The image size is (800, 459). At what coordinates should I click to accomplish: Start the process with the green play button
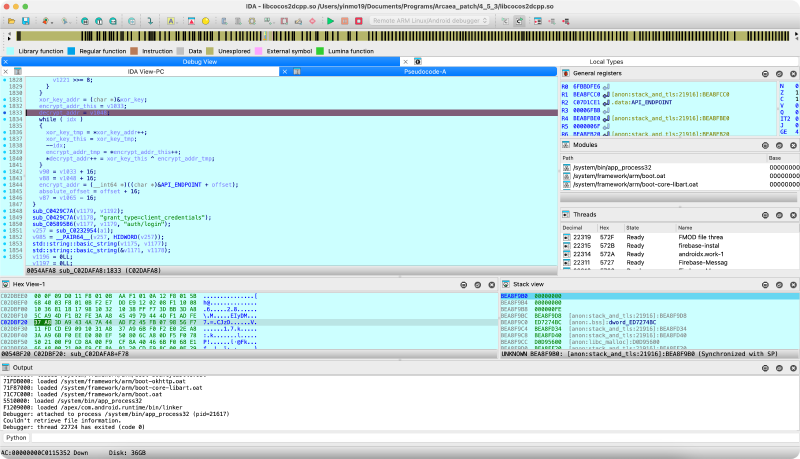pos(330,20)
